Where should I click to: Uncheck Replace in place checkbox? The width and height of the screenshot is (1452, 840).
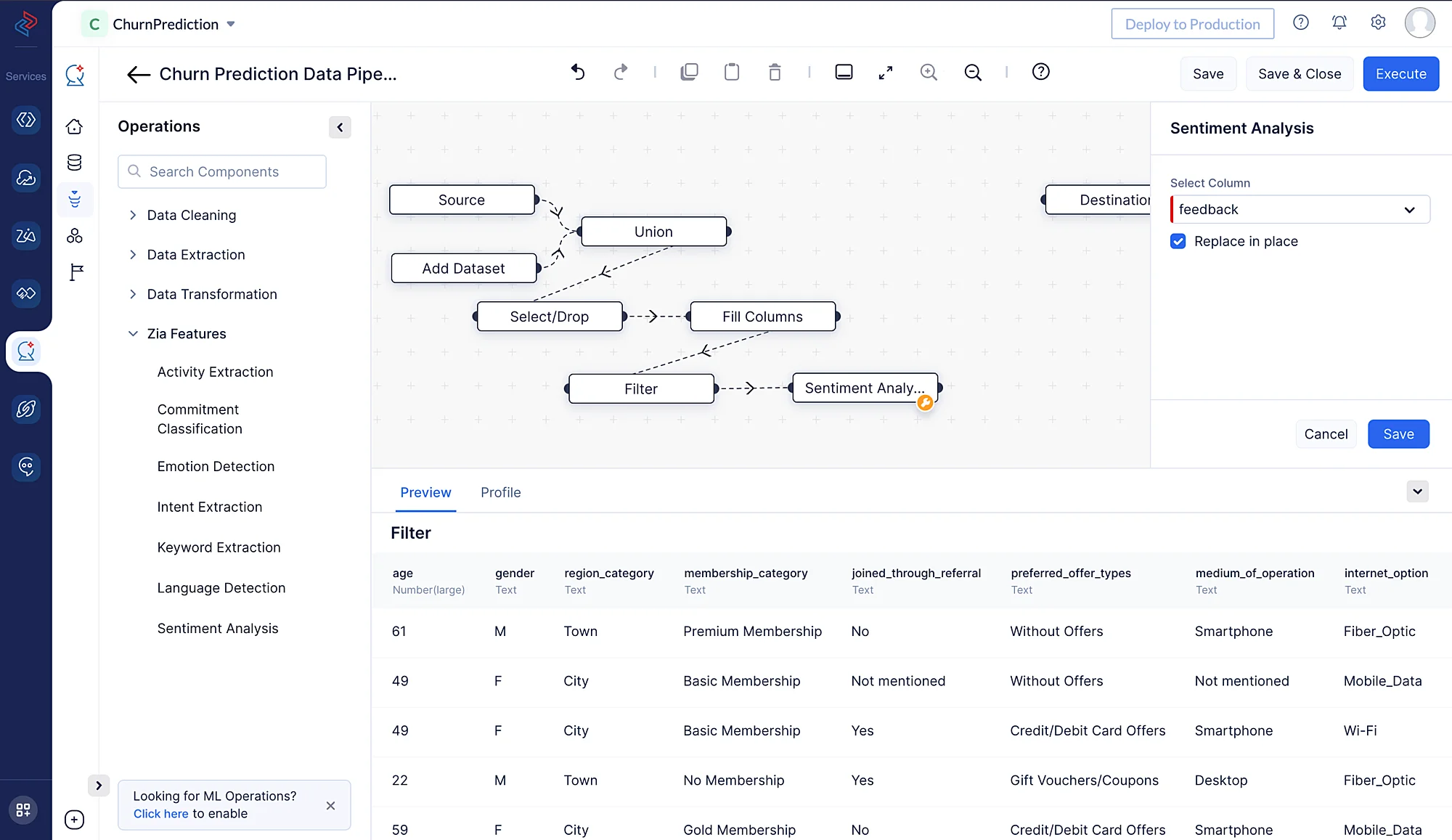pyautogui.click(x=1178, y=241)
